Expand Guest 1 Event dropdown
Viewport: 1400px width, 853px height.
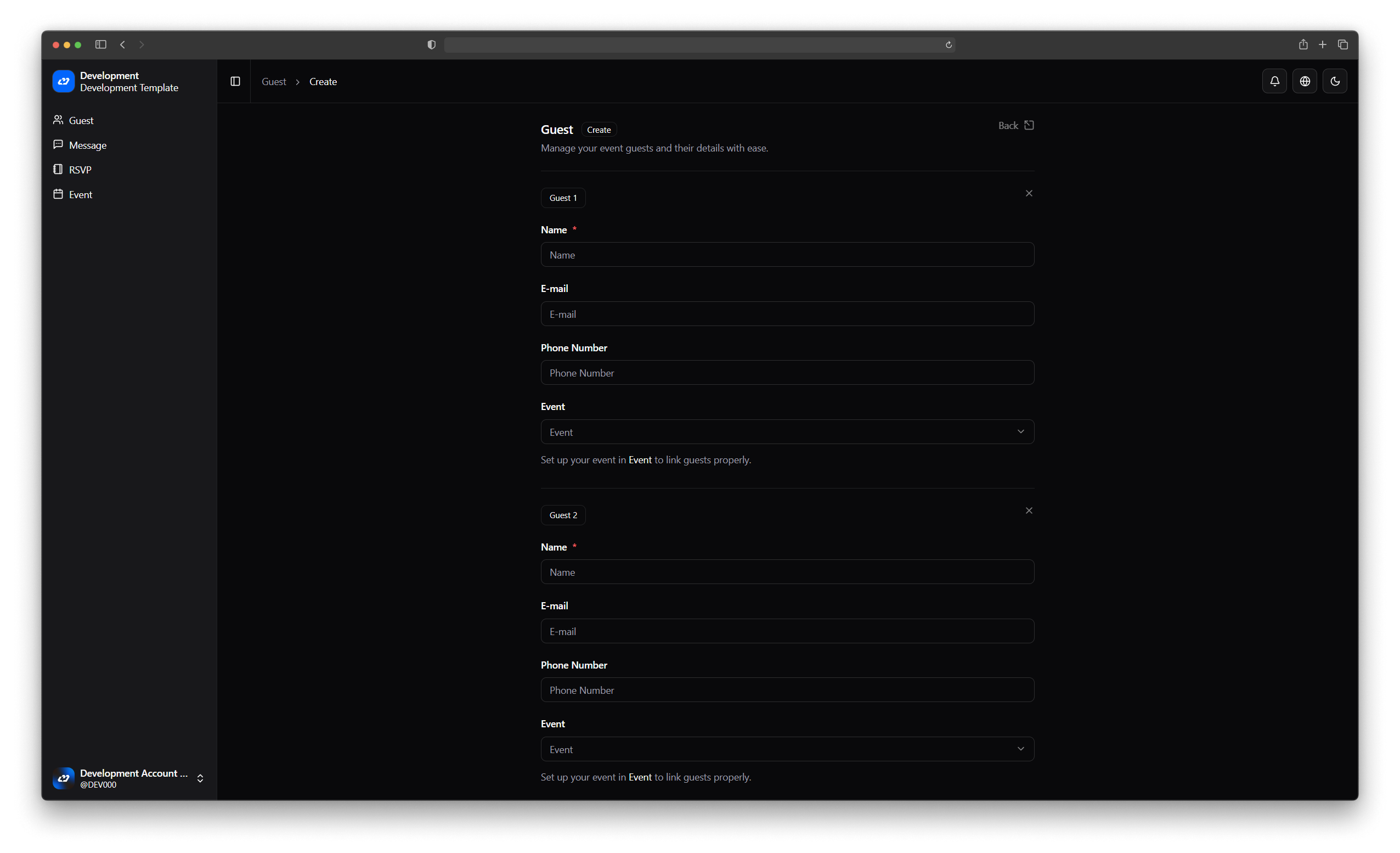click(787, 432)
